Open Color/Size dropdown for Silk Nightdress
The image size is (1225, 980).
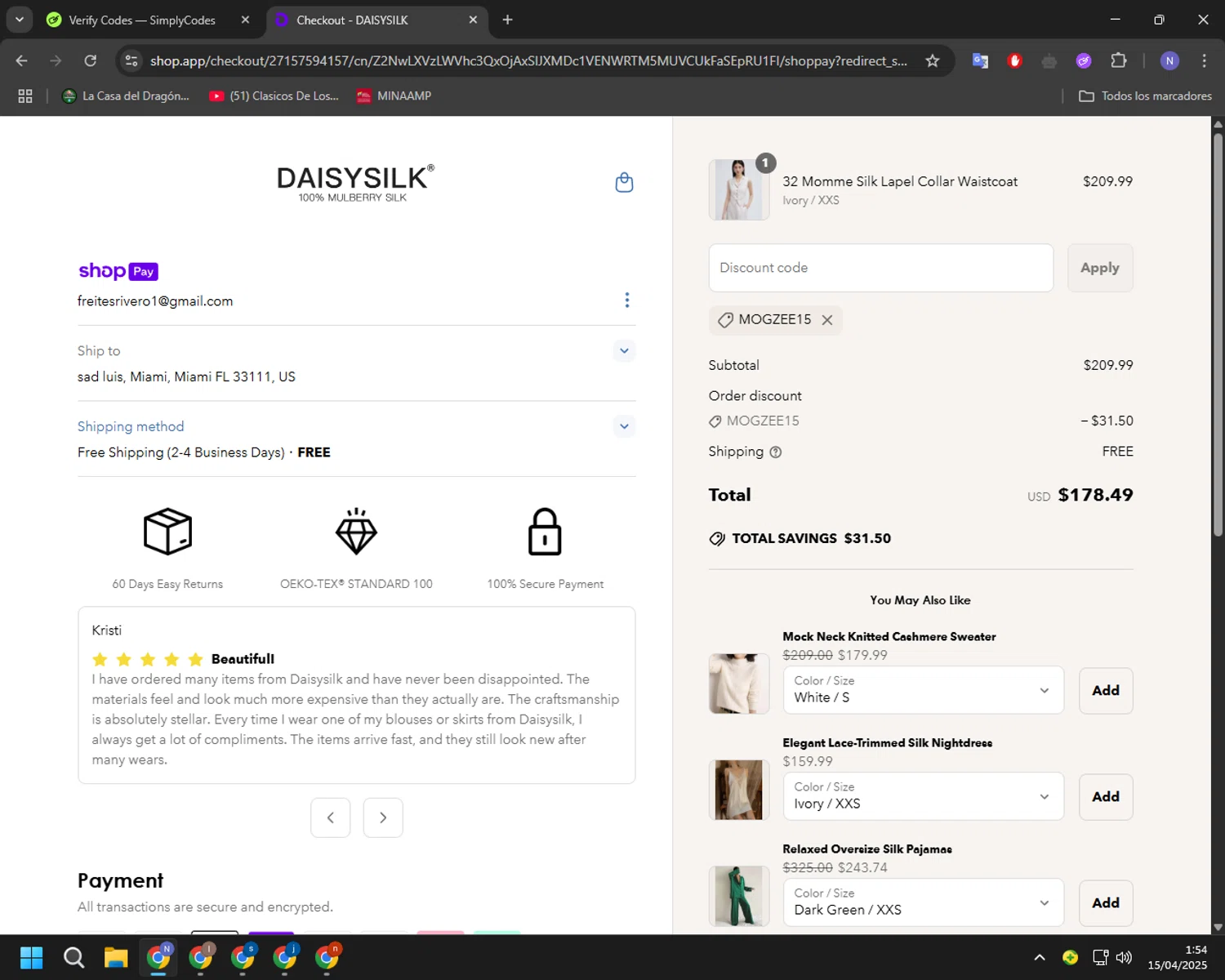click(923, 796)
